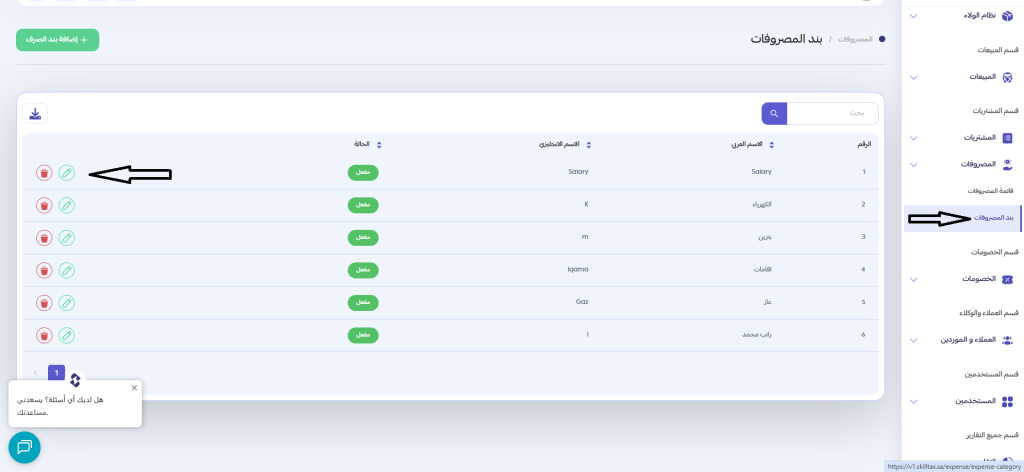The height and width of the screenshot is (472, 1024).
Task: Click the download icon above the table
Action: (35, 114)
